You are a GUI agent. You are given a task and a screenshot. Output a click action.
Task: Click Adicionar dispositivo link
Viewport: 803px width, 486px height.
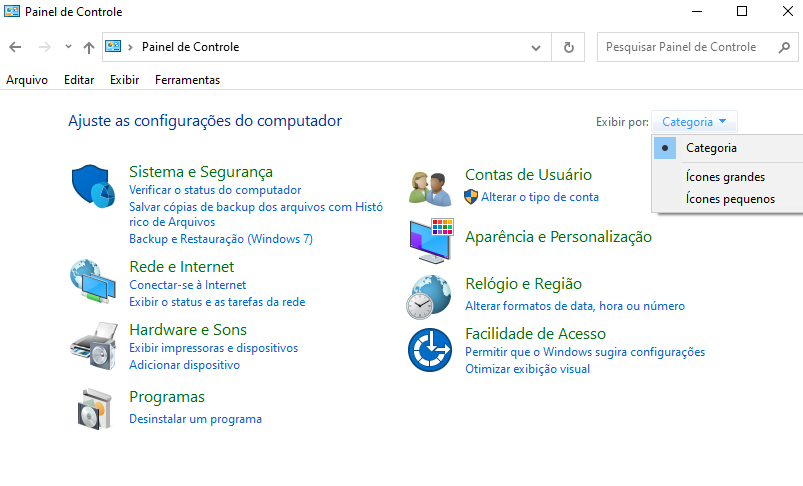coord(184,365)
